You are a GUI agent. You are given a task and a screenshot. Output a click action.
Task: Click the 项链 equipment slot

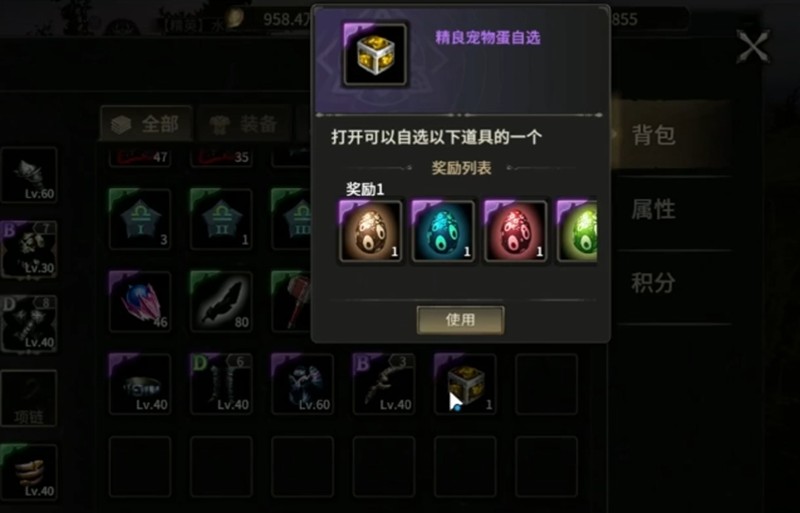click(x=29, y=399)
